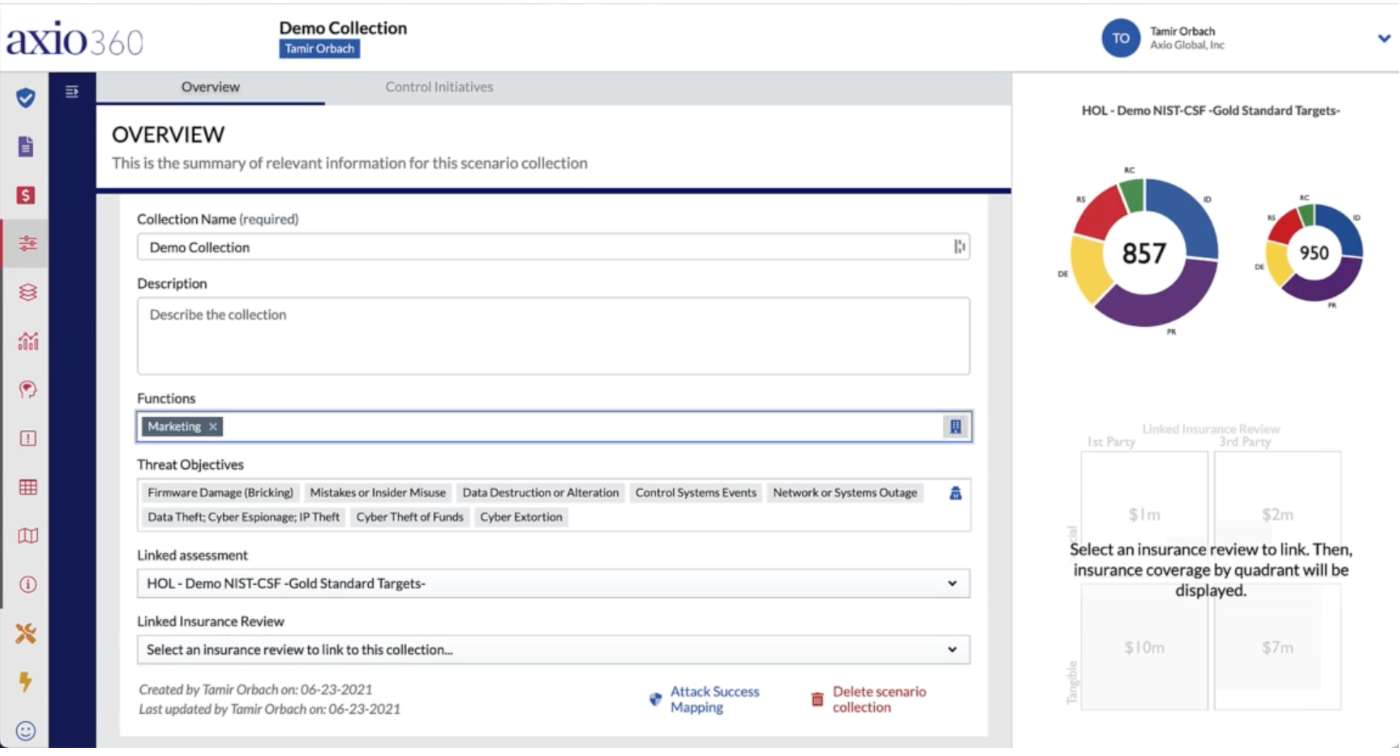Click icon inside Collection Name field
Image resolution: width=1400 pixels, height=756 pixels.
959,247
